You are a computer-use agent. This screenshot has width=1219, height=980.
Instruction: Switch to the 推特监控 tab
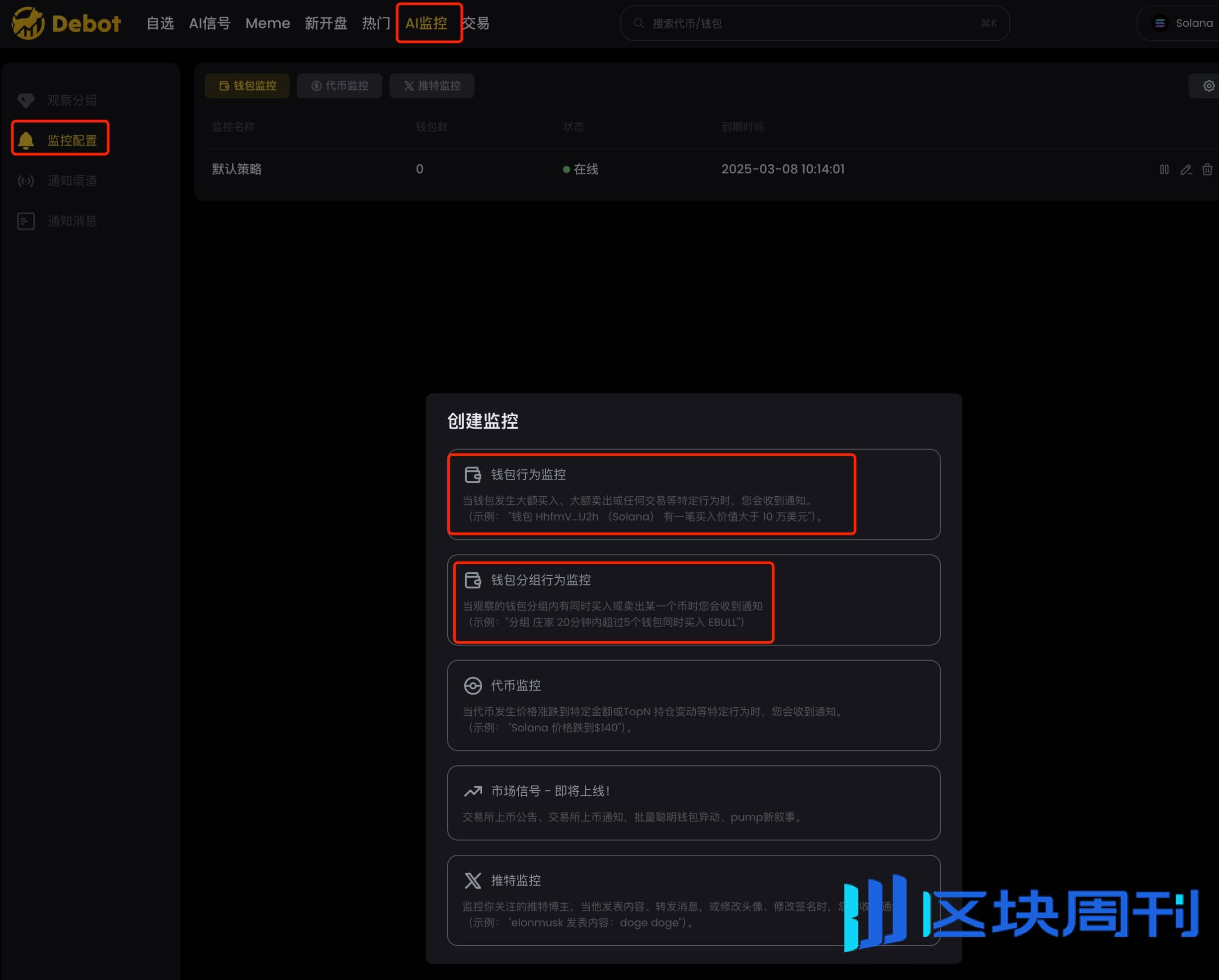click(x=431, y=85)
